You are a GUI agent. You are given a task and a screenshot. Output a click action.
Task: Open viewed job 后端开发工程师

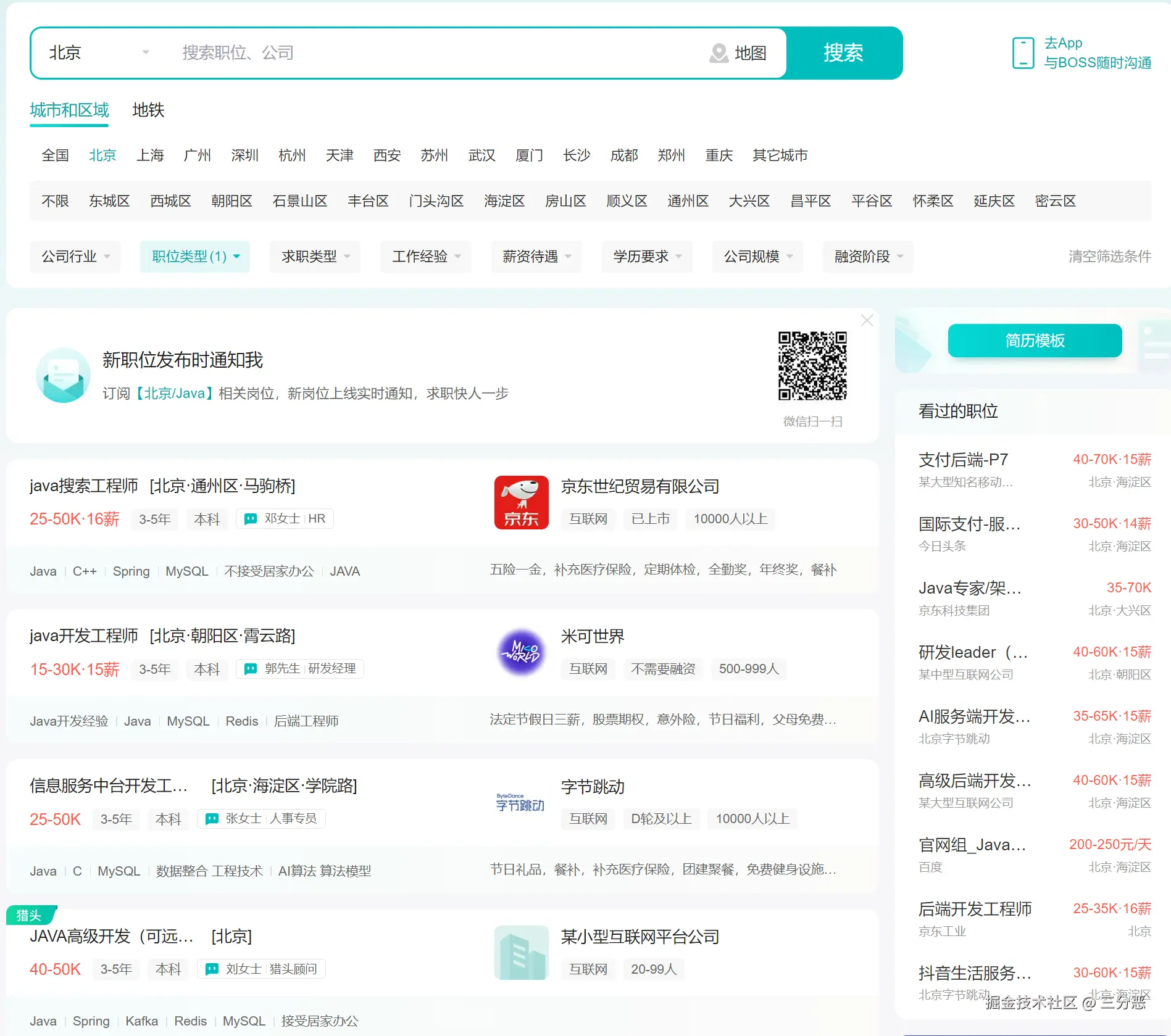[x=975, y=909]
